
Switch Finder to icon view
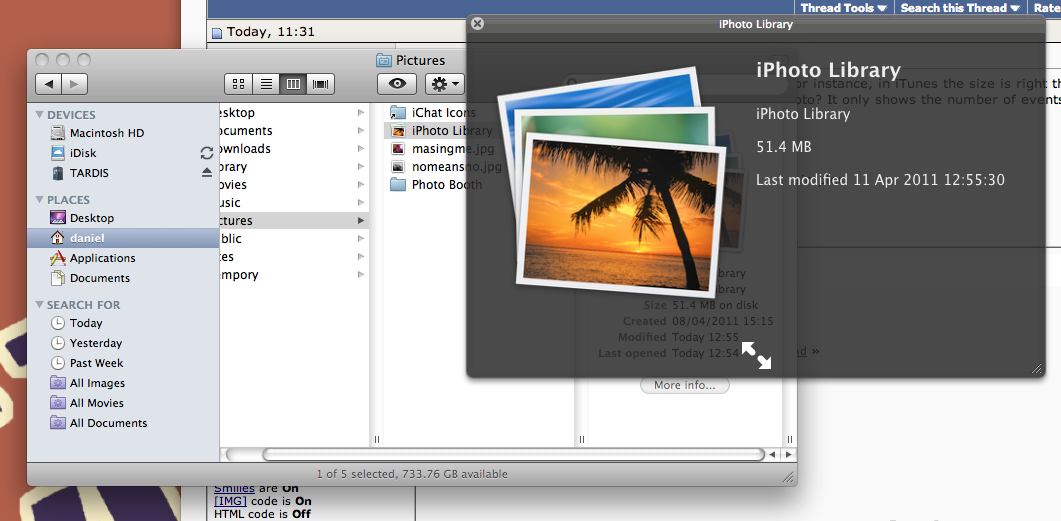click(238, 84)
